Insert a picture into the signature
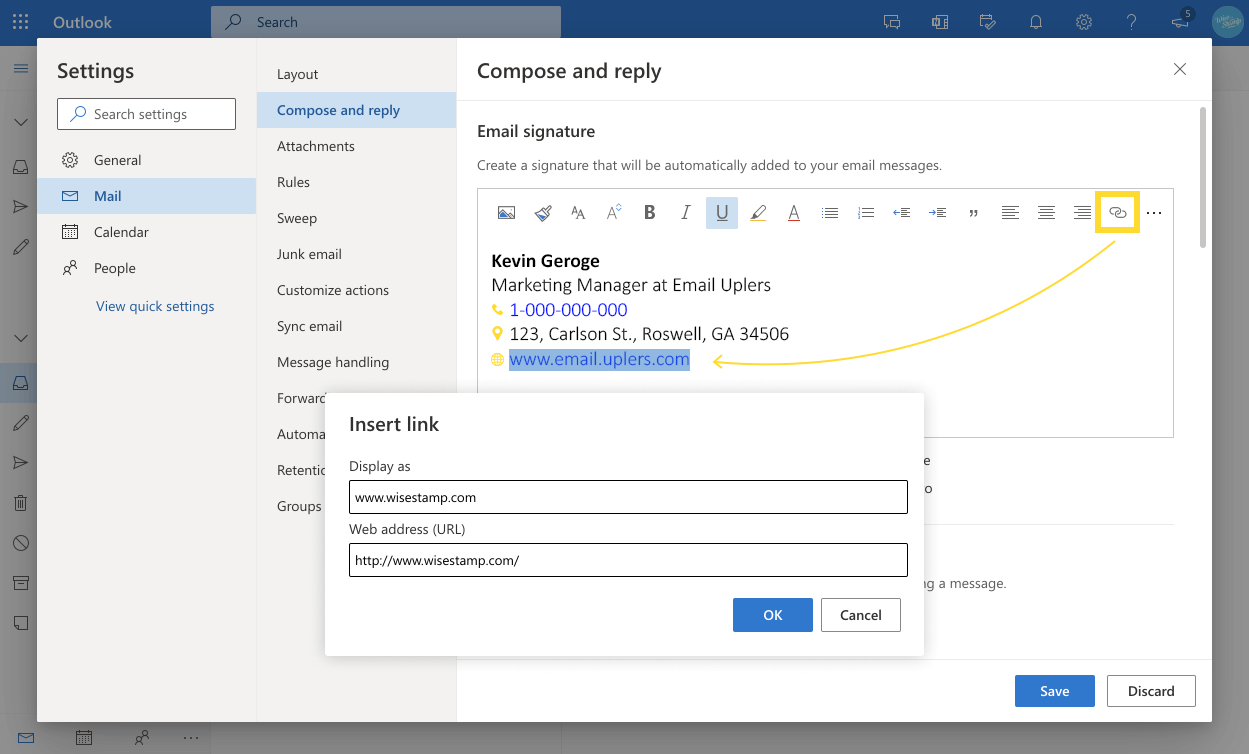The width and height of the screenshot is (1249, 754). (x=506, y=212)
